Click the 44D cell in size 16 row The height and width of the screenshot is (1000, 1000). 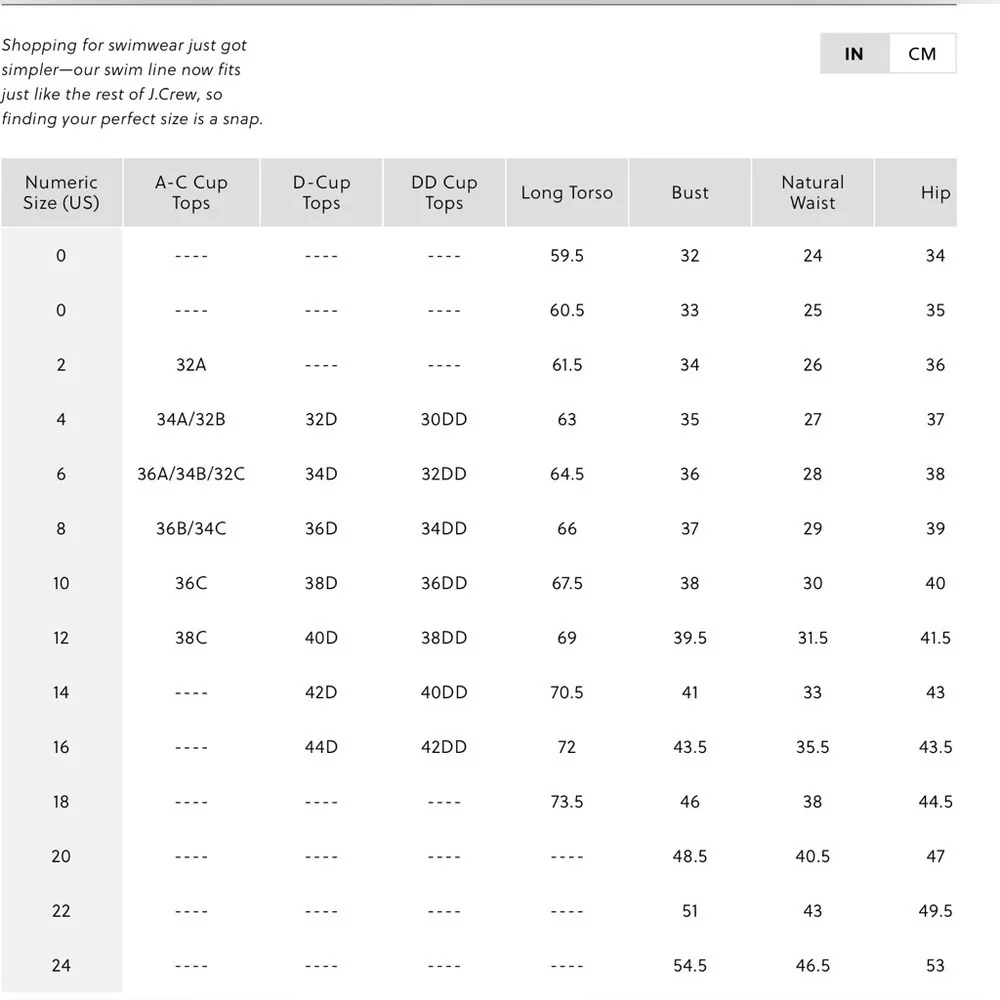321,747
